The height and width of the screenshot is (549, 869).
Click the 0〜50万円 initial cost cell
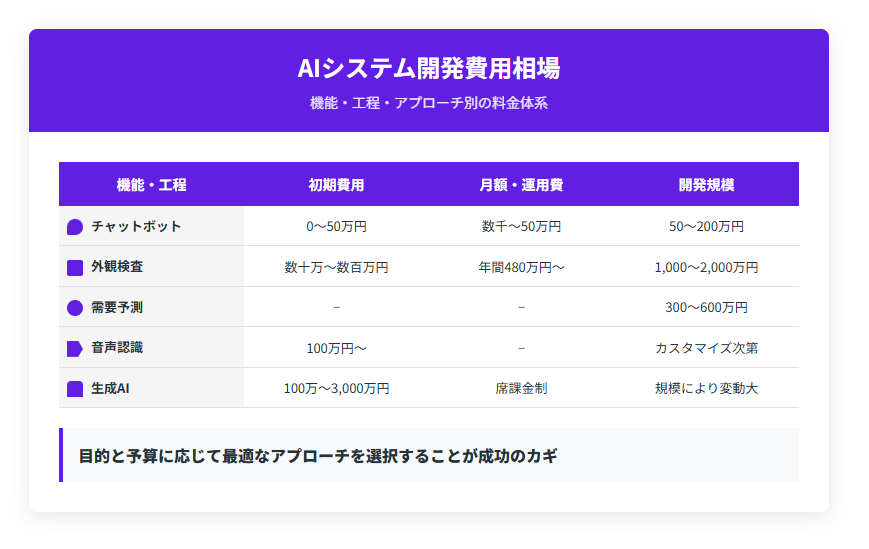coord(336,227)
